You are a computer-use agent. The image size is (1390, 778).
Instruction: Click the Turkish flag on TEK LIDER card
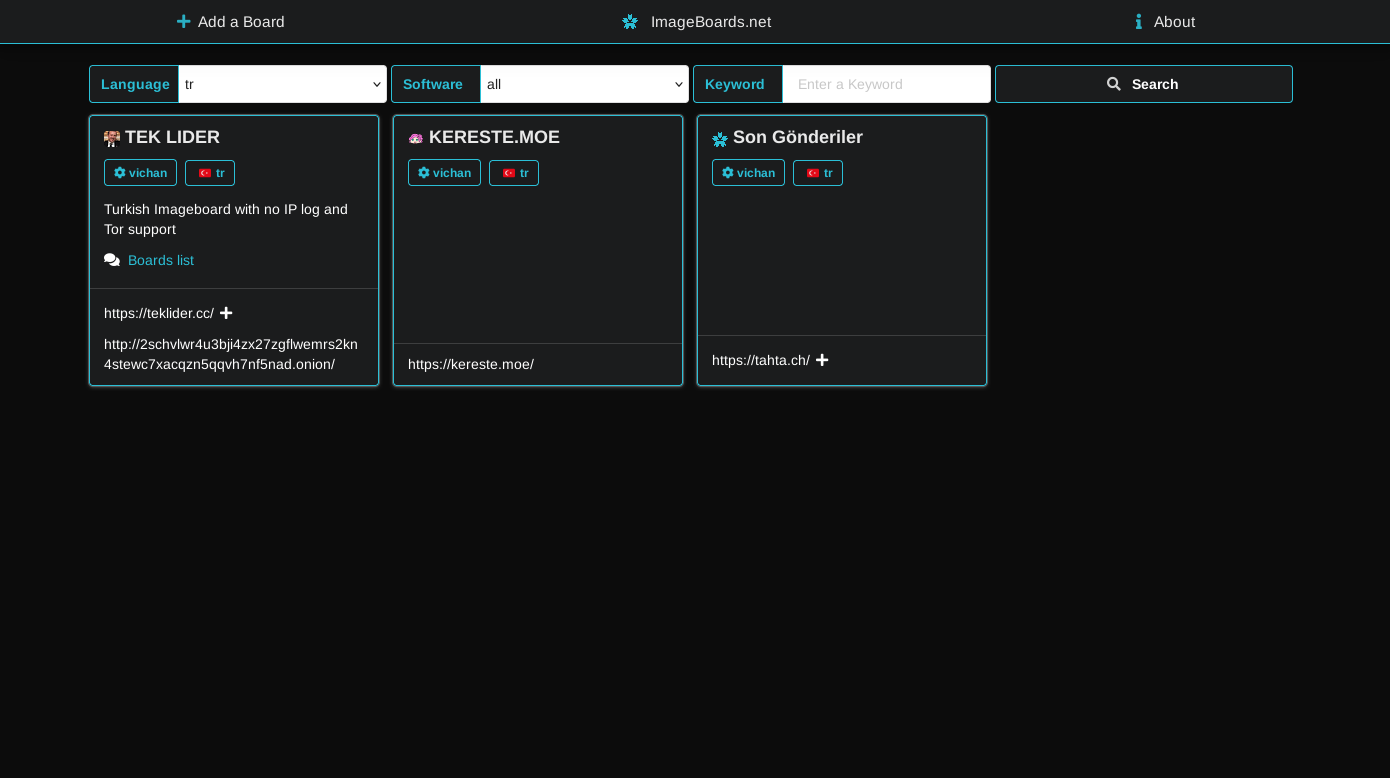point(205,173)
